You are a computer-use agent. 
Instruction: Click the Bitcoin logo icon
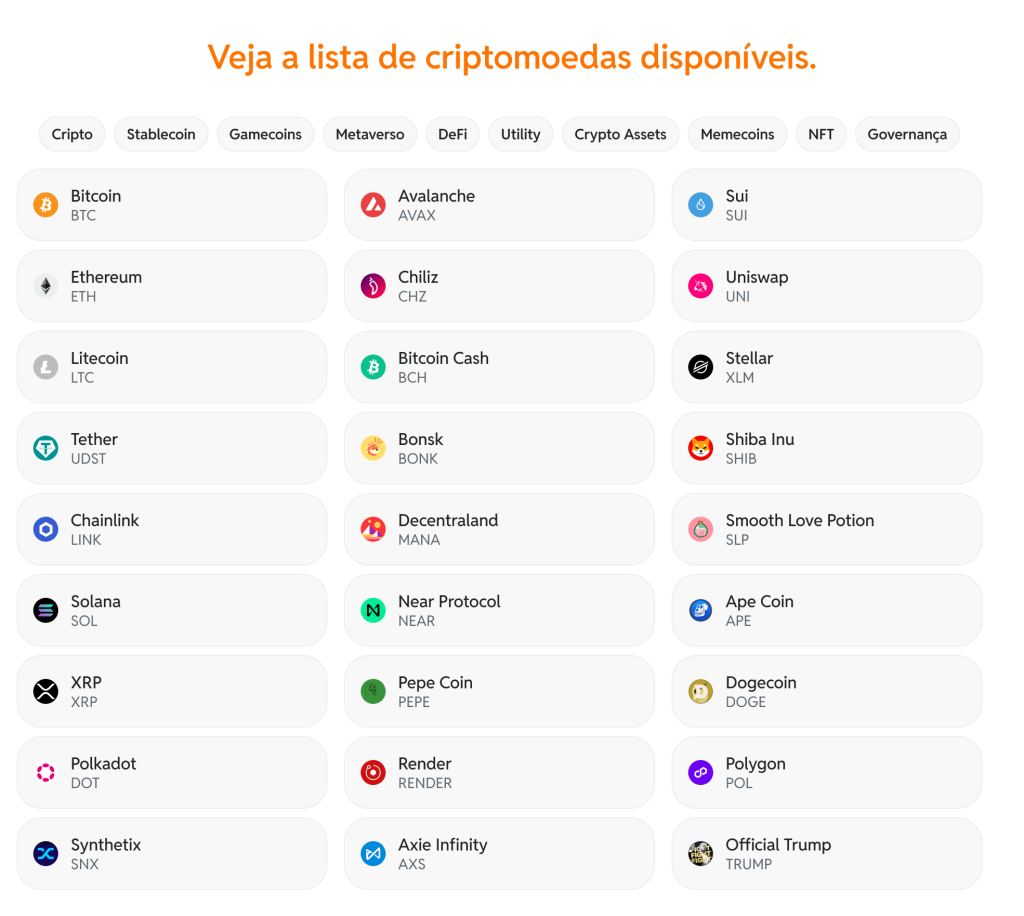44,205
